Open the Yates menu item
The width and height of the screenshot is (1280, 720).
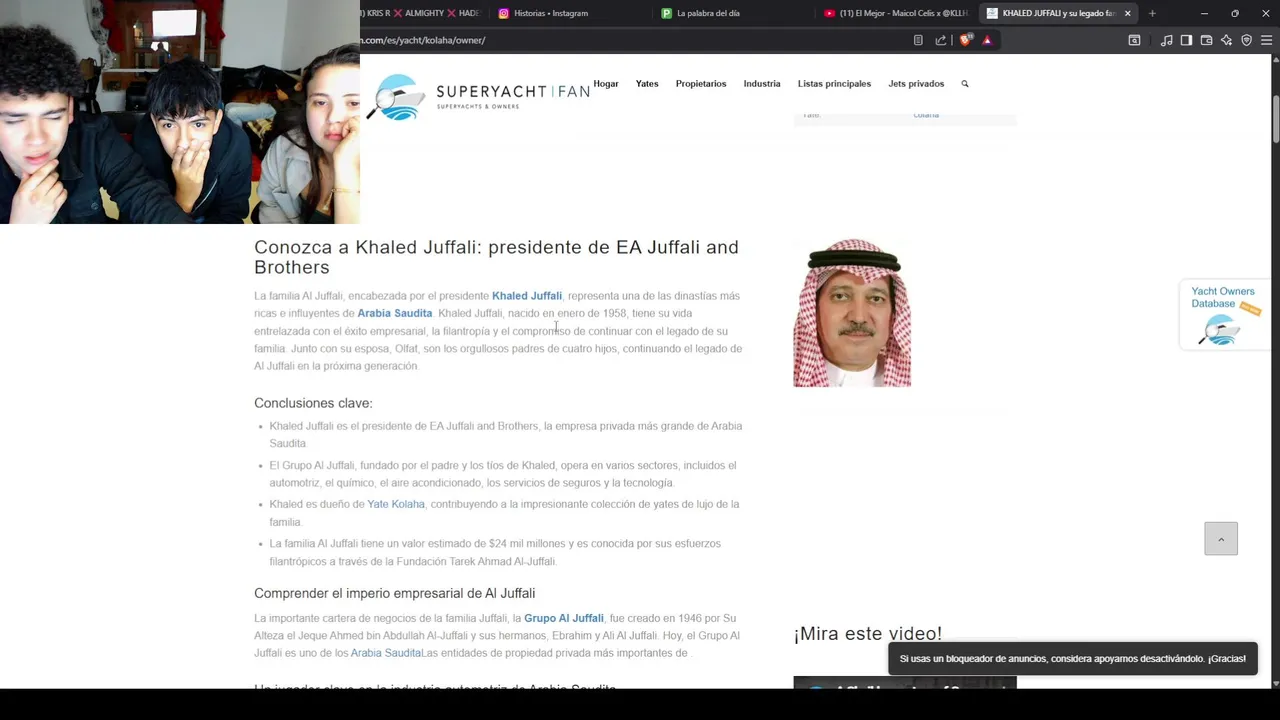point(647,84)
